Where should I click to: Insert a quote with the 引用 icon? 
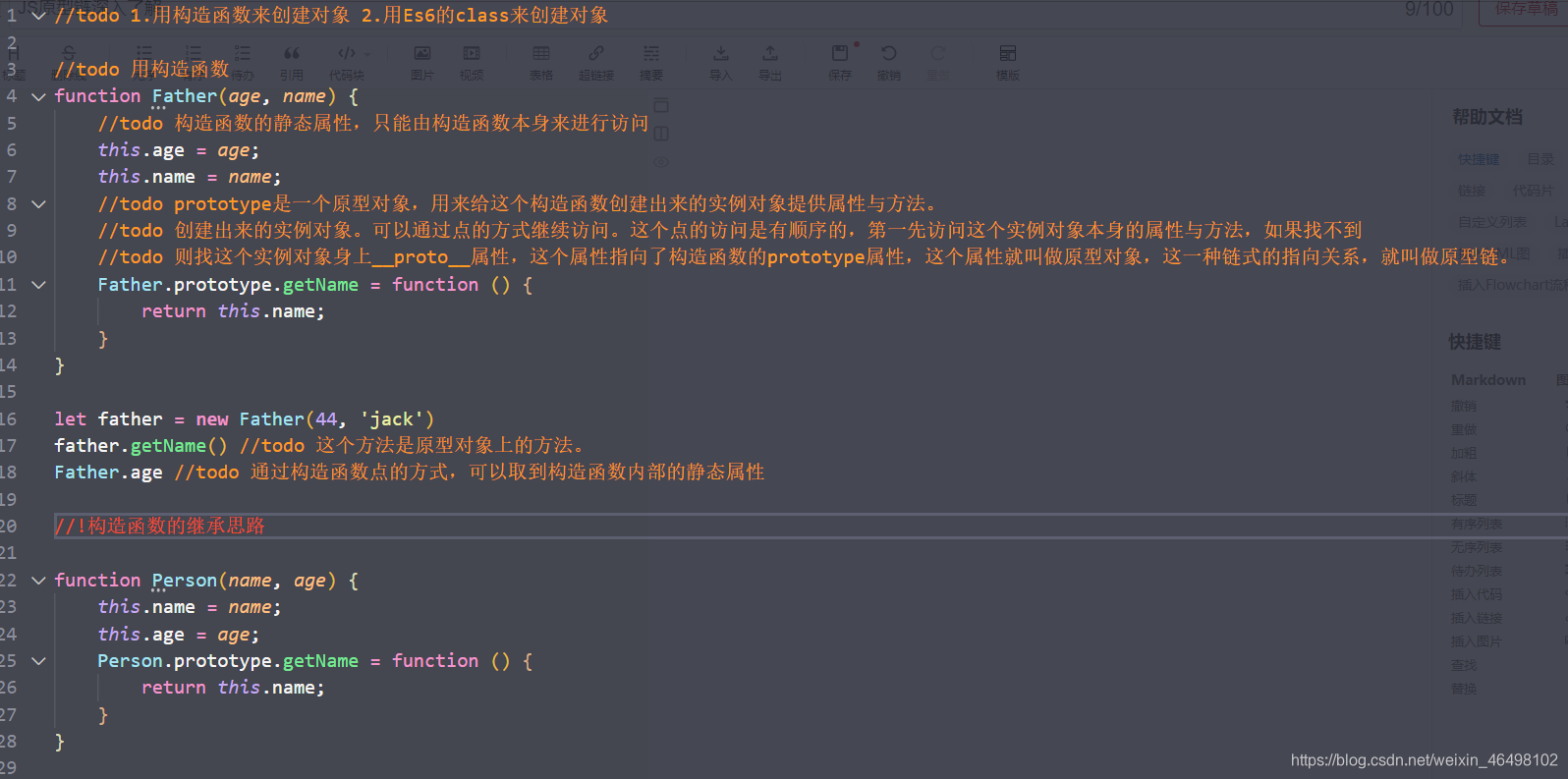292,53
